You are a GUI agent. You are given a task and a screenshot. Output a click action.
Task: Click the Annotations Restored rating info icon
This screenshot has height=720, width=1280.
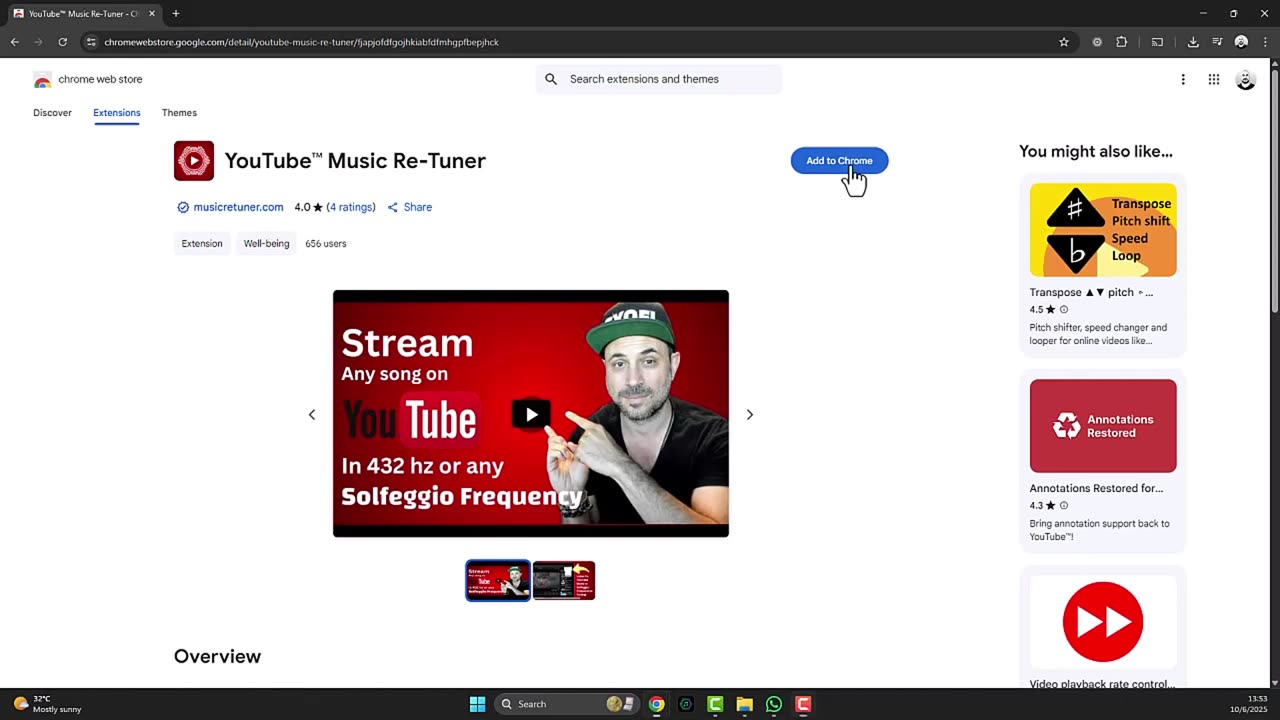coord(1064,506)
